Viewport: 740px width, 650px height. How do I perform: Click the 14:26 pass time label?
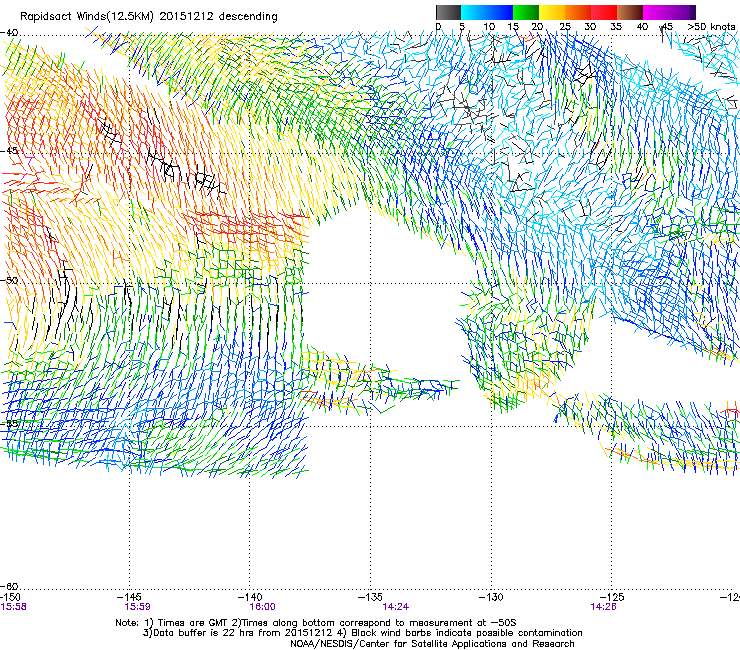(x=603, y=607)
